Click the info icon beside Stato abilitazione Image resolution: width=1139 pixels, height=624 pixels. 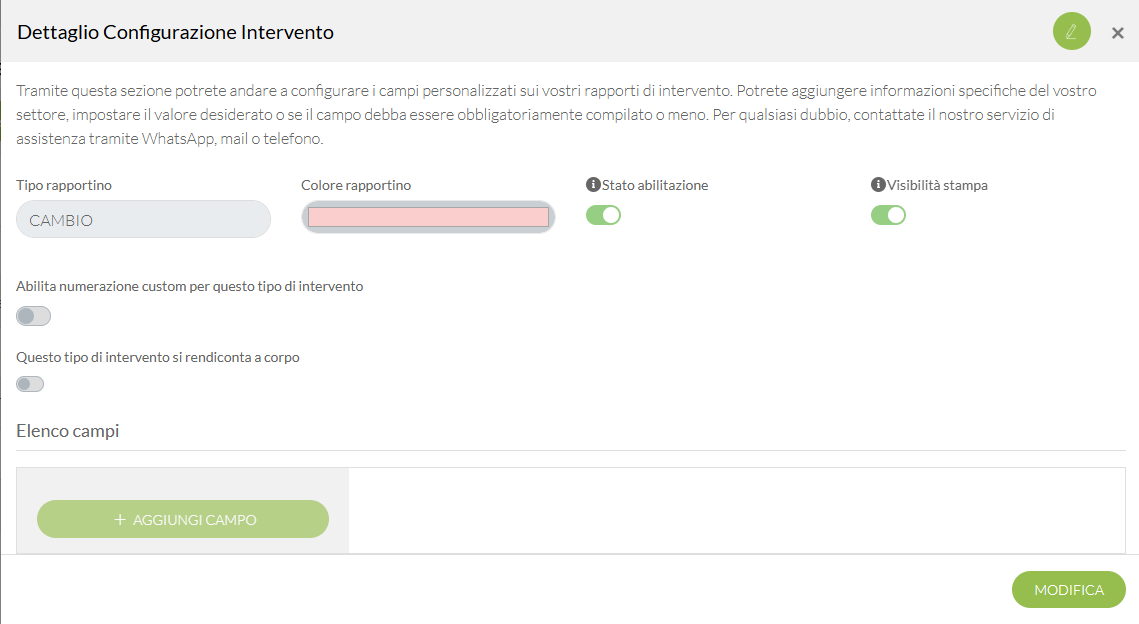tap(593, 185)
